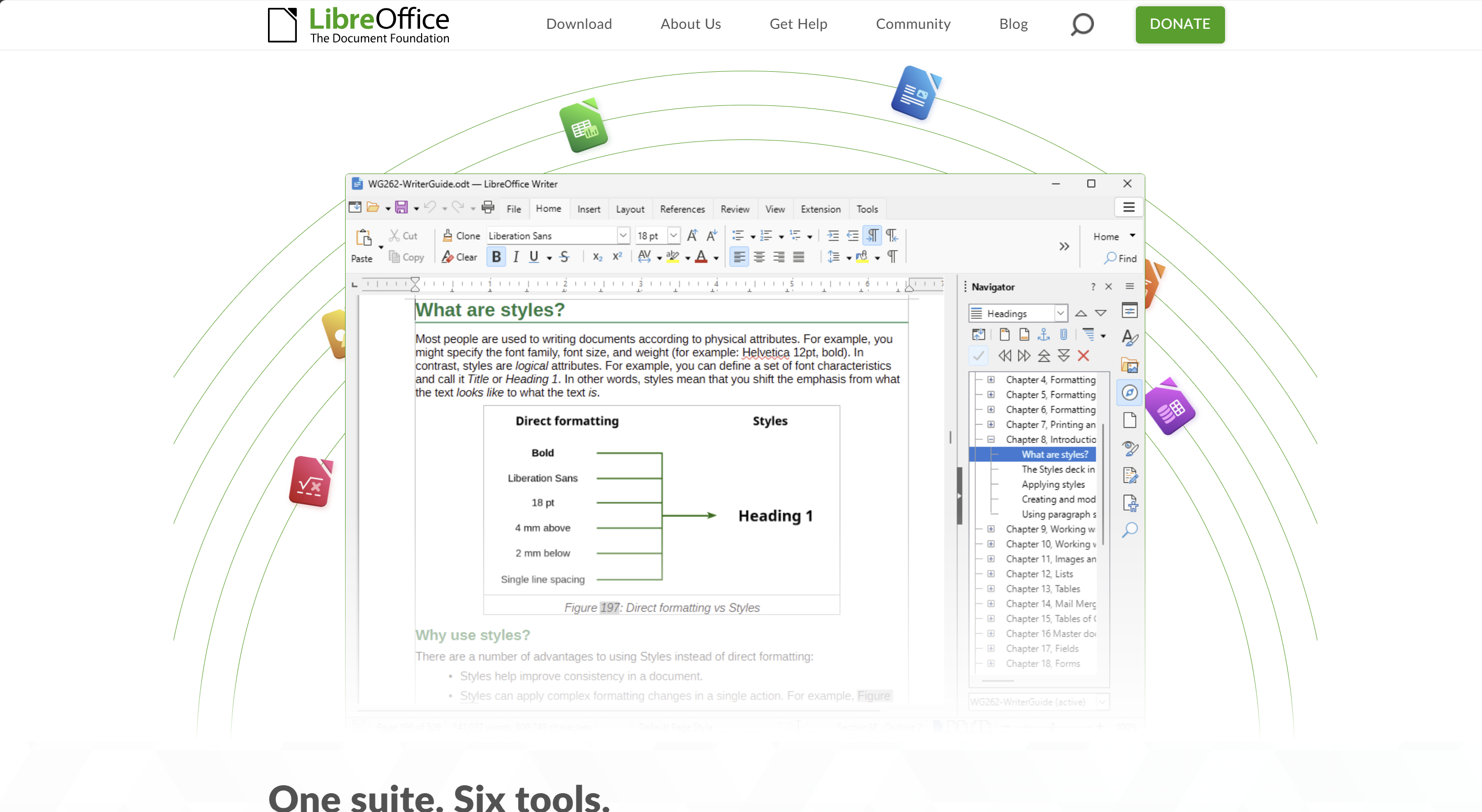
Task: Open the Download link in header
Action: point(579,24)
